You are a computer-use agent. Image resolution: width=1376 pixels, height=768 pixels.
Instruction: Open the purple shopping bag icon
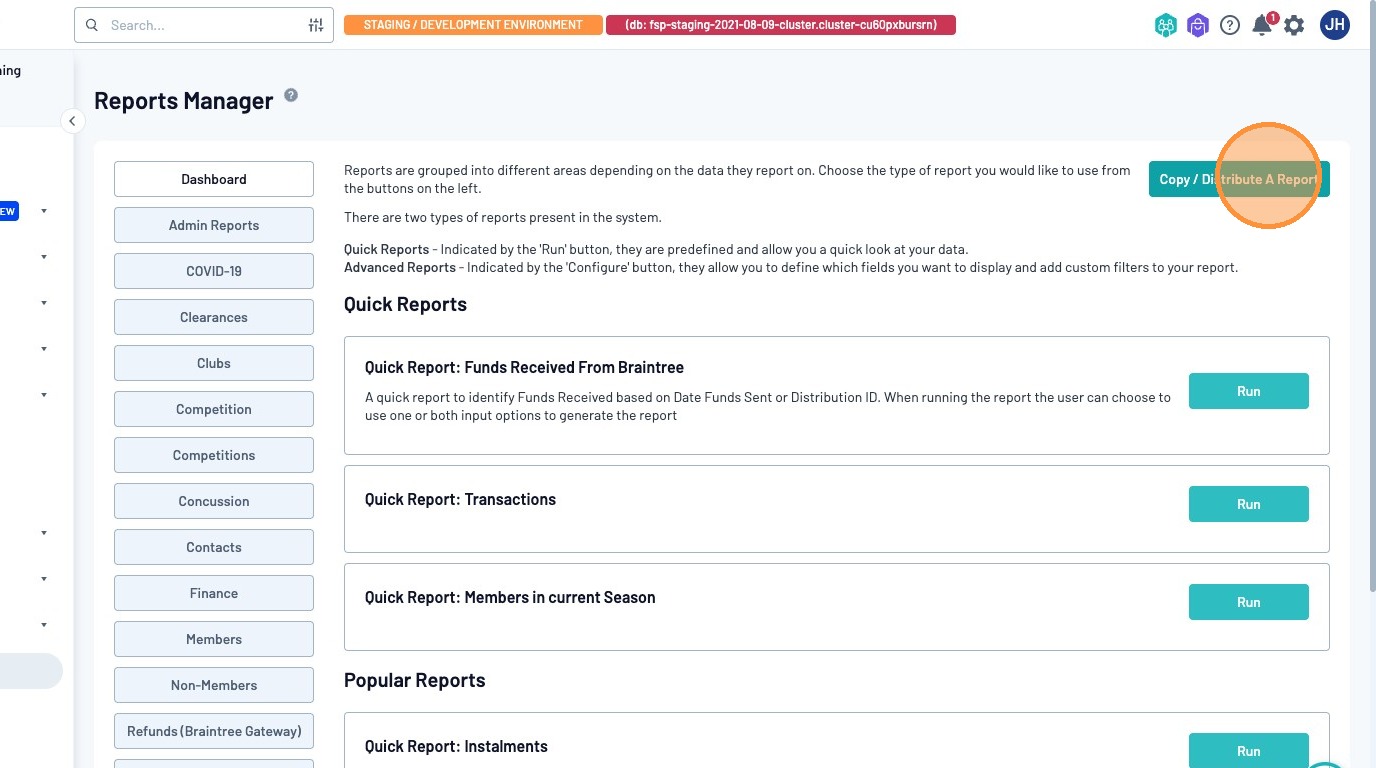(x=1198, y=26)
